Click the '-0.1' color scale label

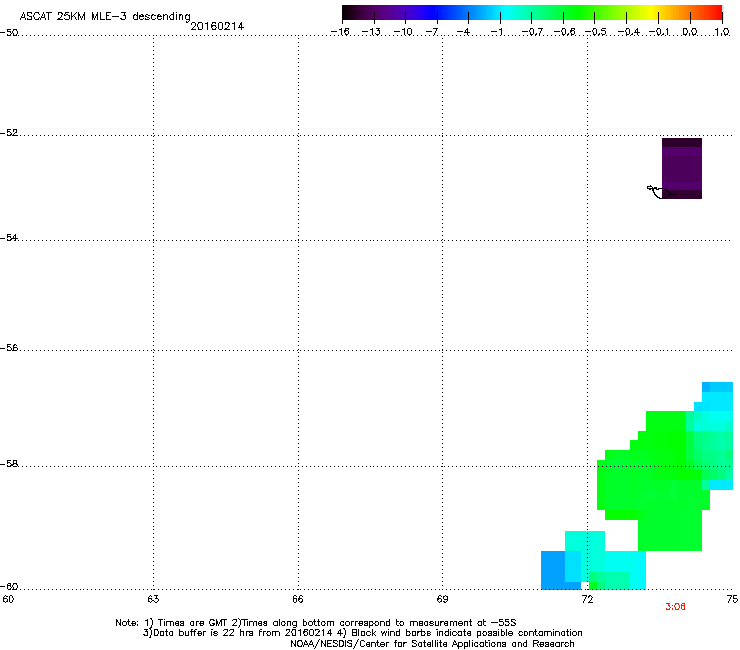[x=659, y=32]
